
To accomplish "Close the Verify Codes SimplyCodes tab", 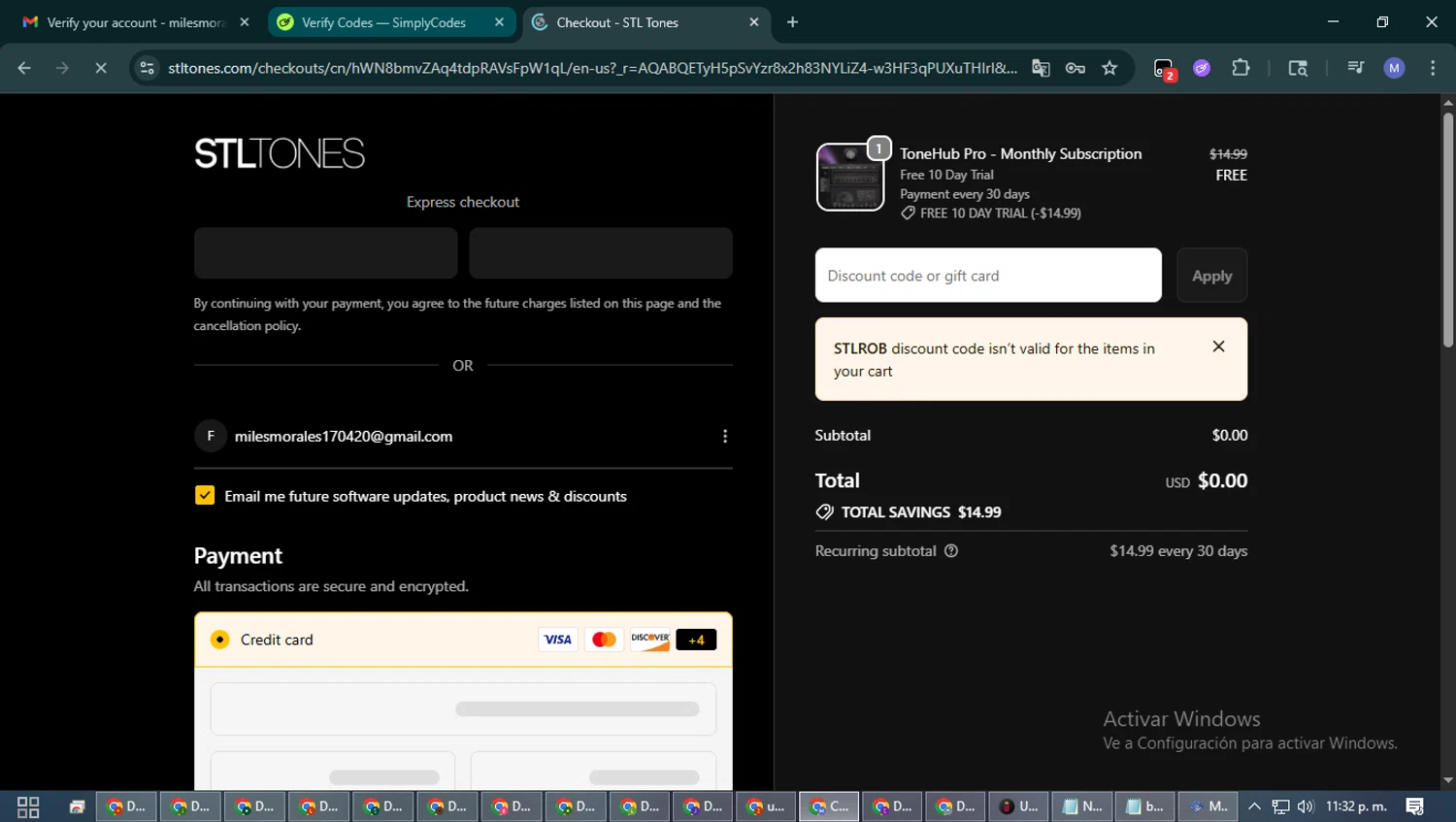I will [x=499, y=22].
